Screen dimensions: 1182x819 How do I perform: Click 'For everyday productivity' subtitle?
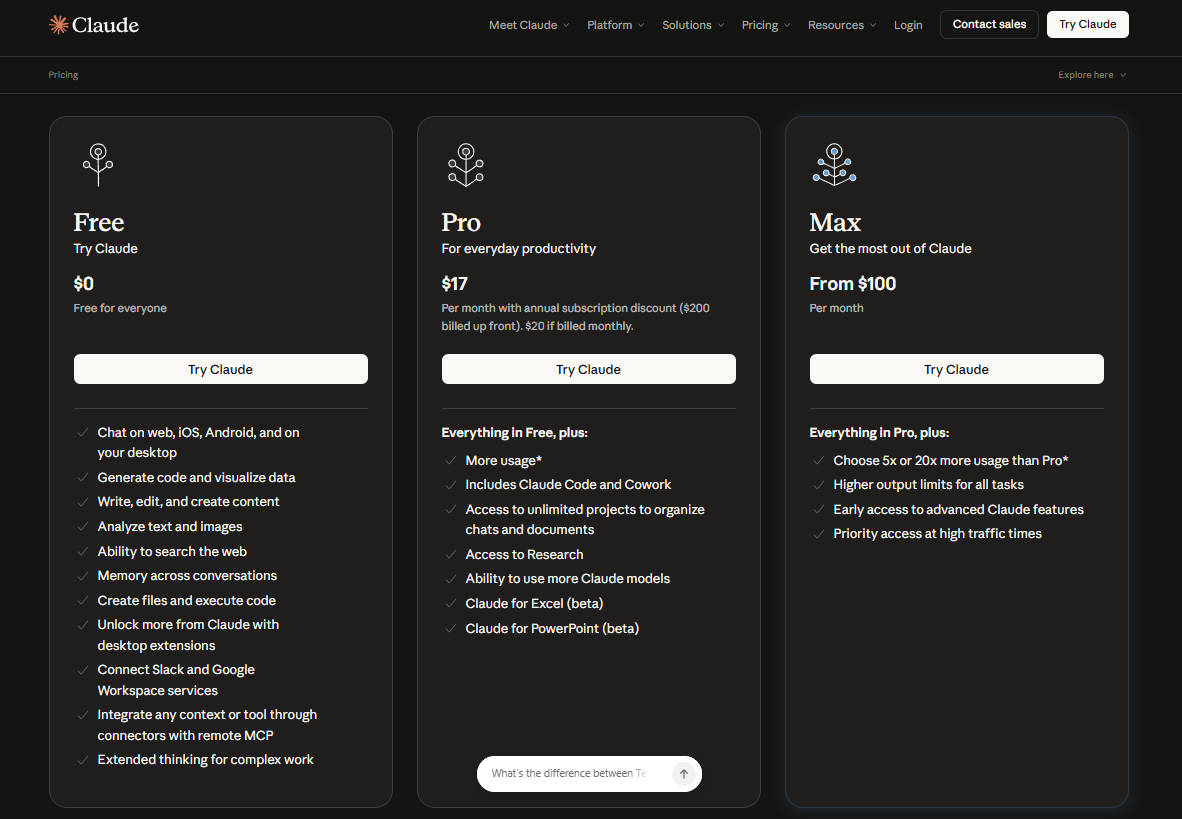tap(519, 248)
